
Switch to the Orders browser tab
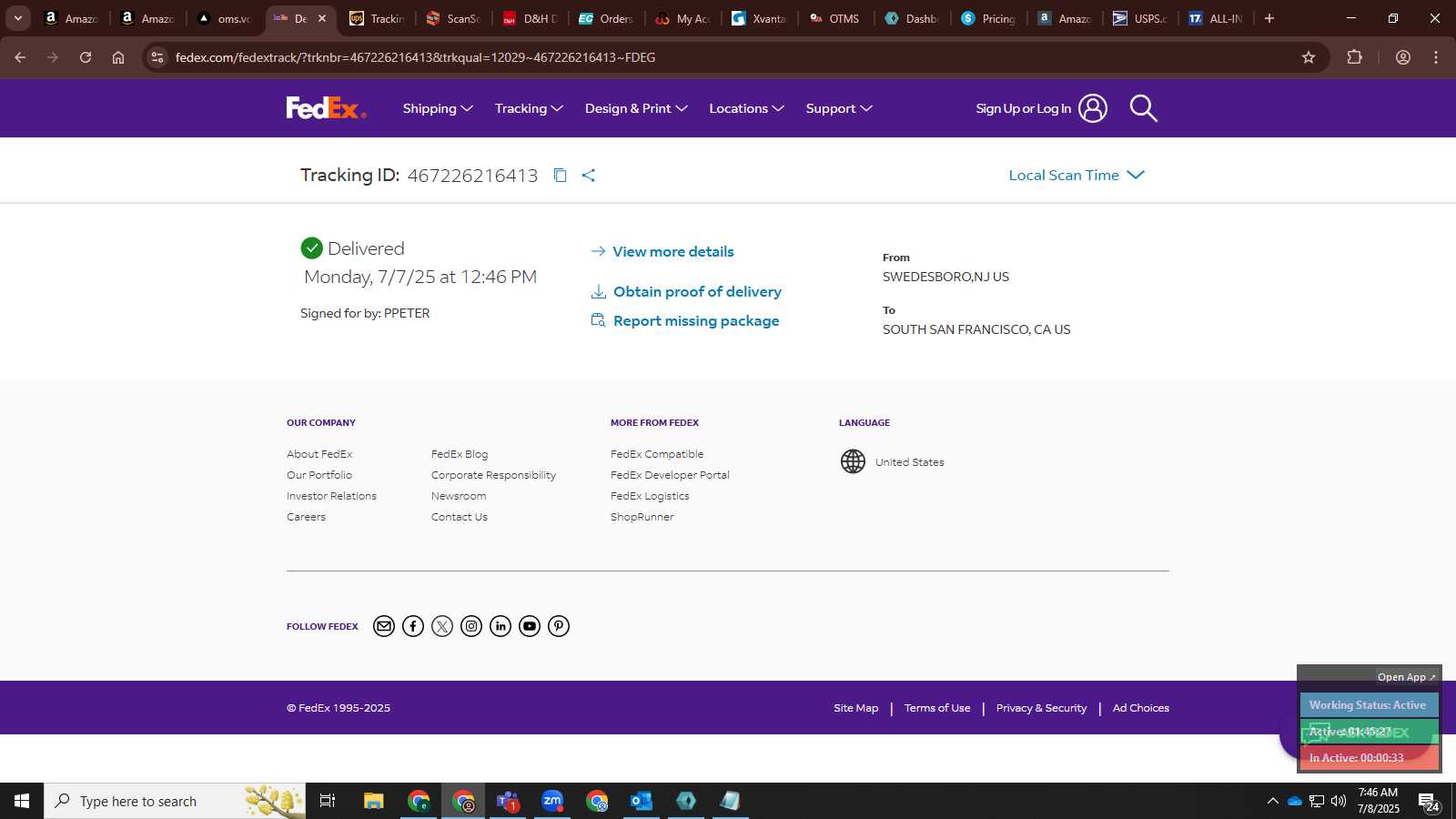(606, 18)
